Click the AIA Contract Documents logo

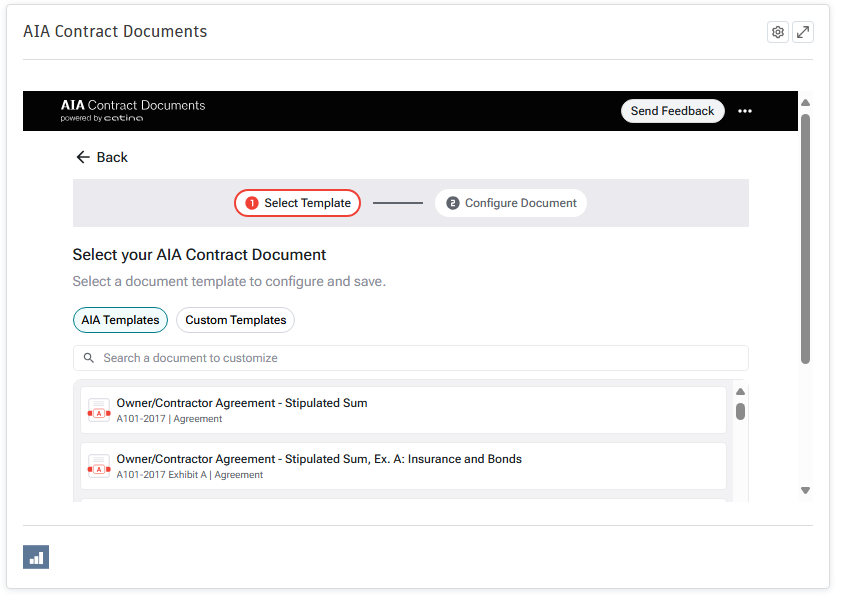(x=133, y=111)
